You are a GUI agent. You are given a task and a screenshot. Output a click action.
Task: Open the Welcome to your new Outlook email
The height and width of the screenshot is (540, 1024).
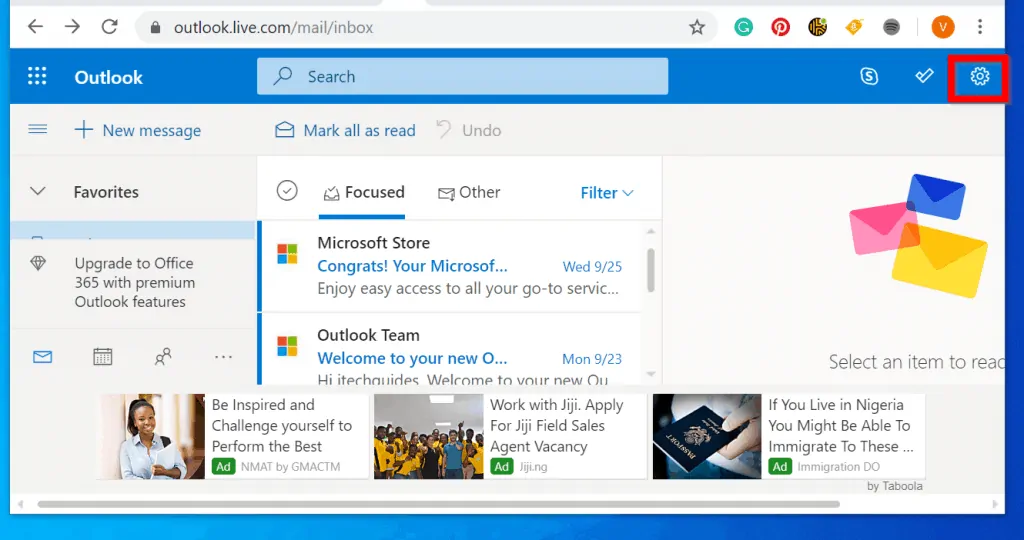tap(451, 349)
